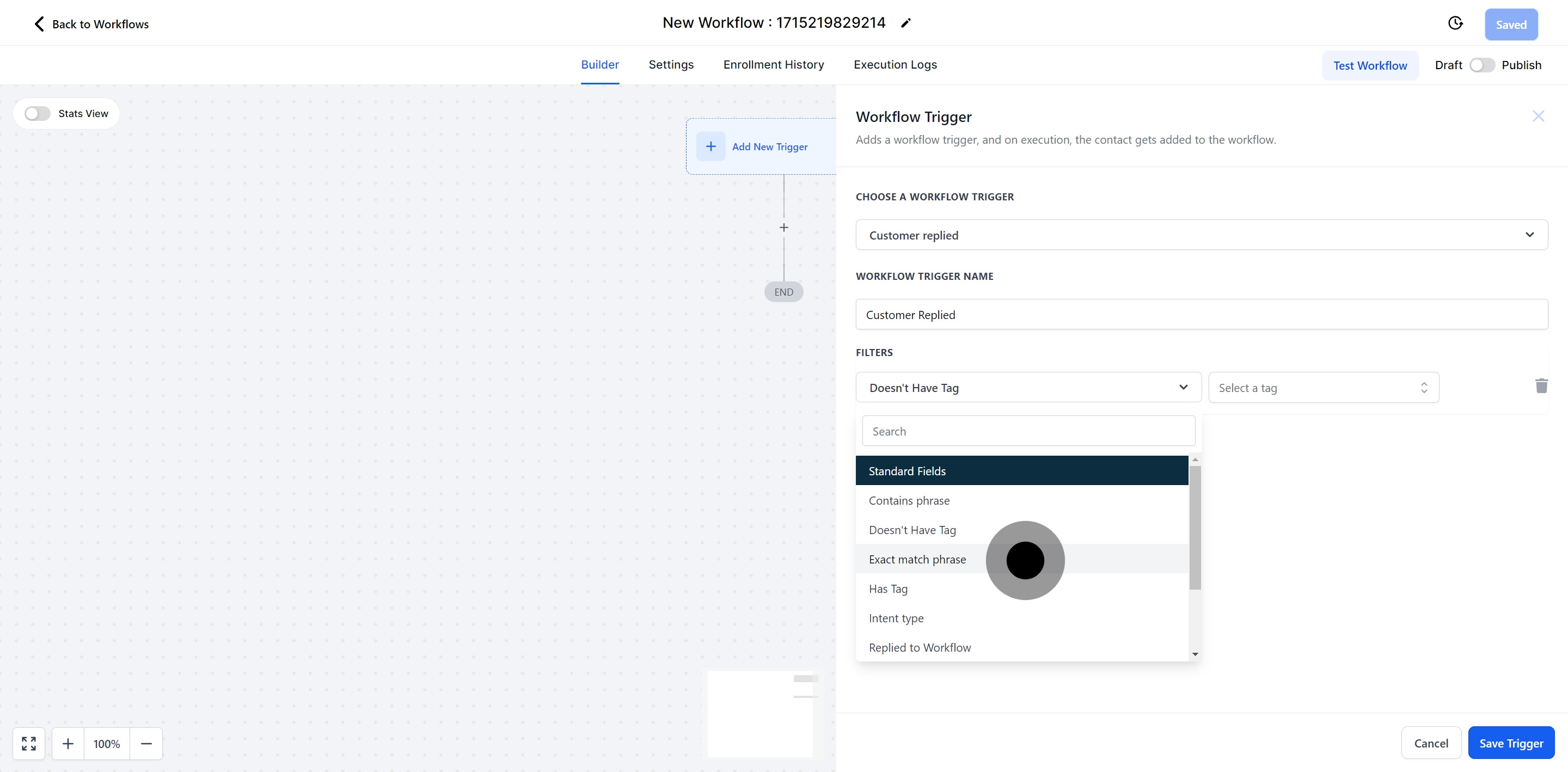The height and width of the screenshot is (772, 1568).
Task: Open the Doesn't Have Tag filter dropdown
Action: (x=1028, y=388)
